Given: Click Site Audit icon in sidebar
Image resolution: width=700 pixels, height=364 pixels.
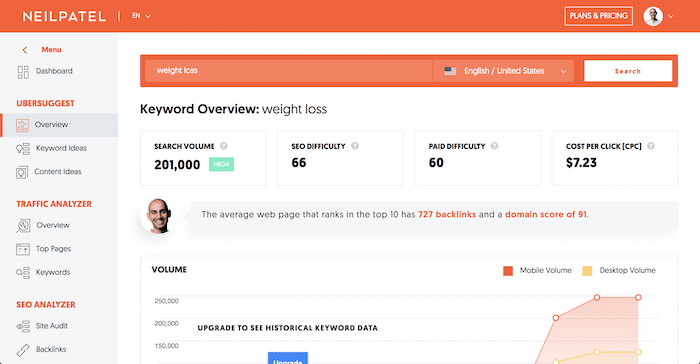Looking at the screenshot, I should click(x=23, y=326).
